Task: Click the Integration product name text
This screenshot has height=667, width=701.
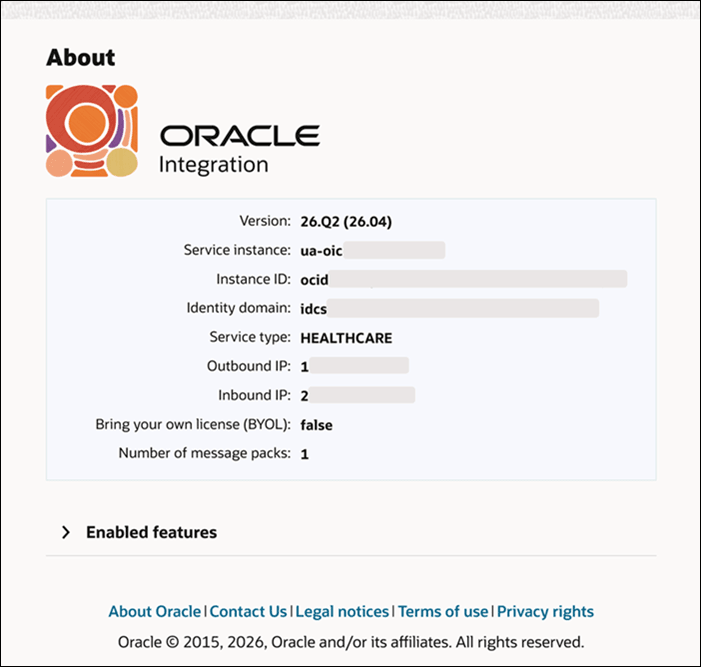Action: [x=214, y=165]
